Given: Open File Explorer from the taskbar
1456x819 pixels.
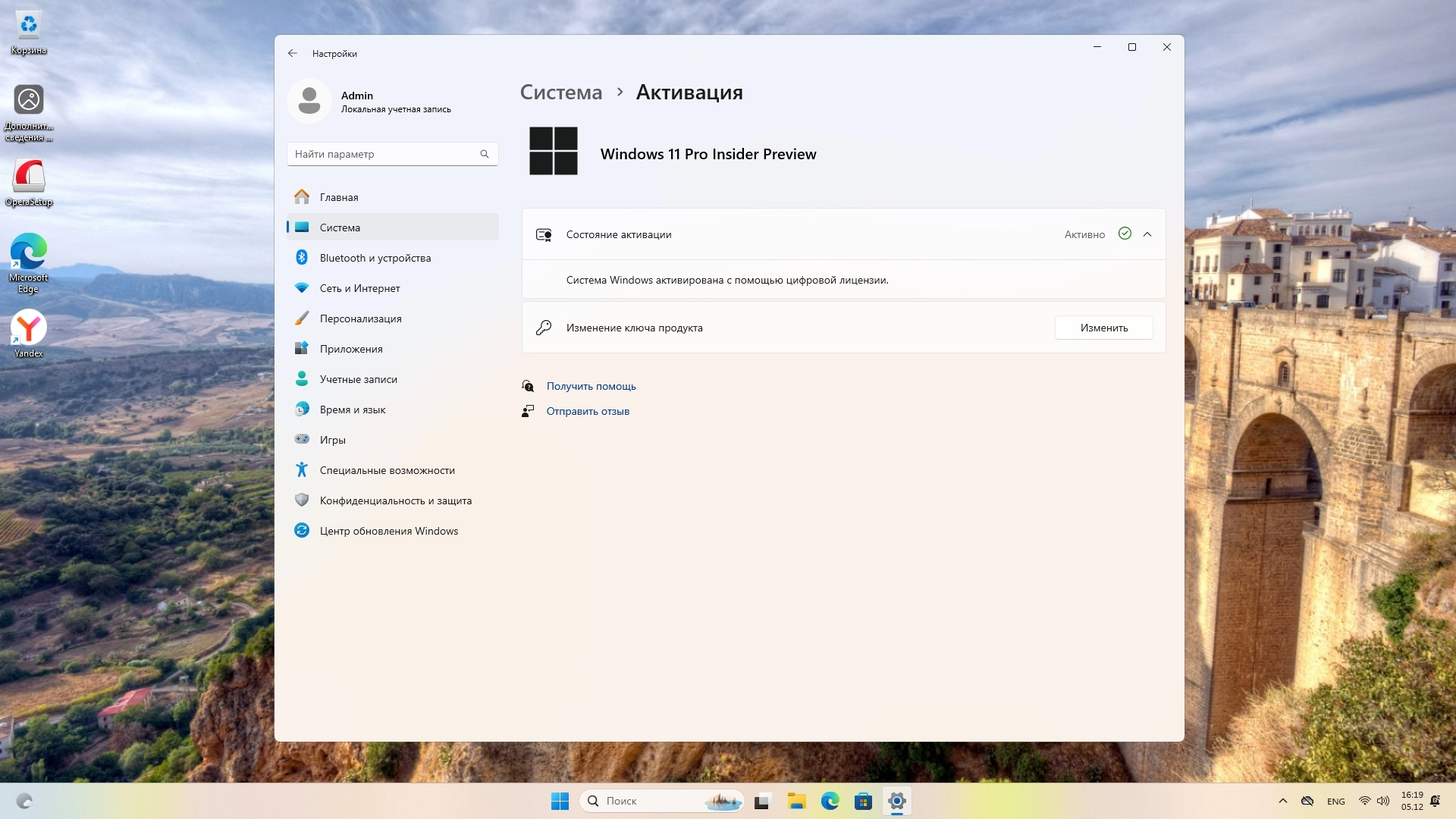Looking at the screenshot, I should [796, 801].
